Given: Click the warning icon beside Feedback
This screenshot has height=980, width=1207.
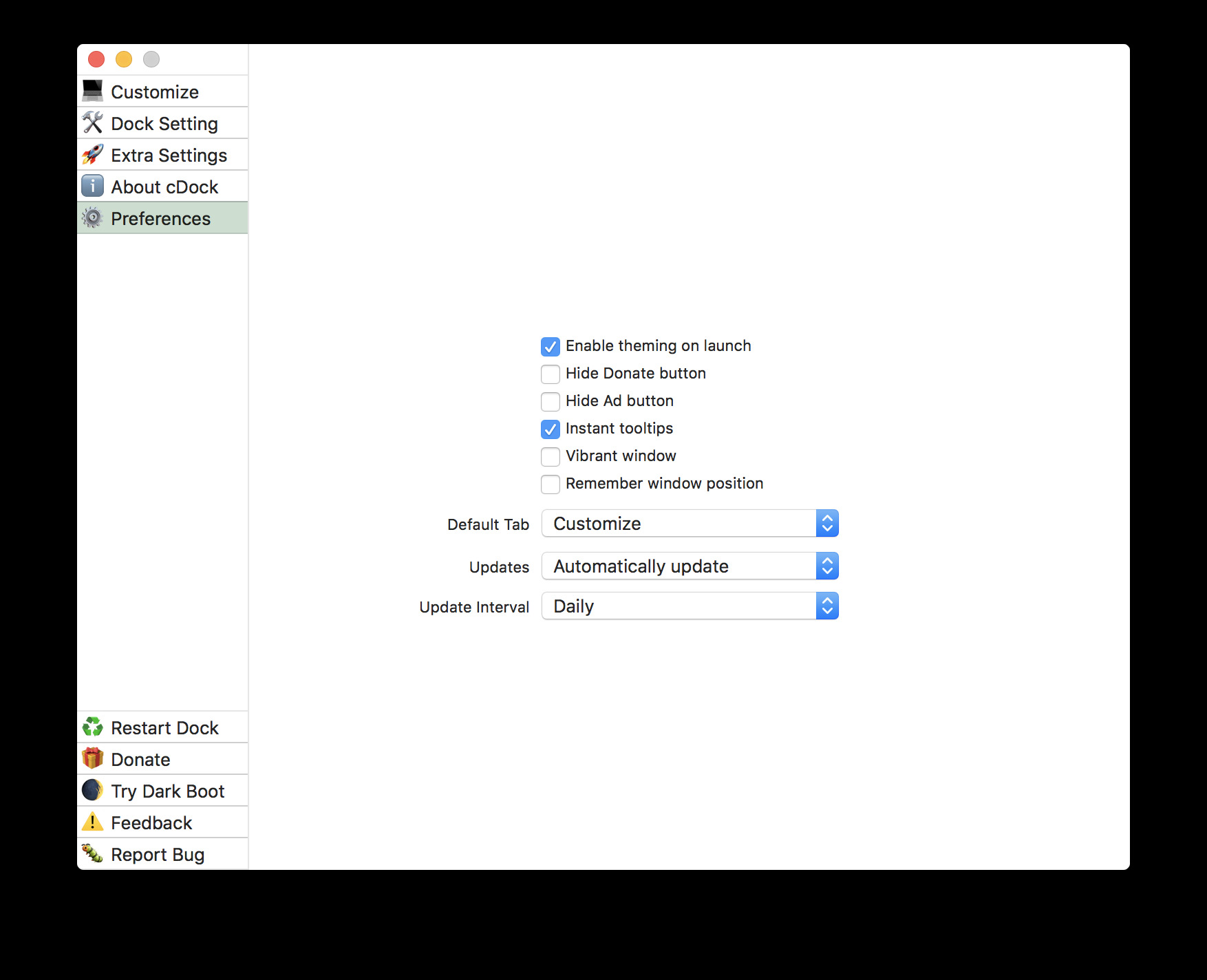Looking at the screenshot, I should pos(92,822).
